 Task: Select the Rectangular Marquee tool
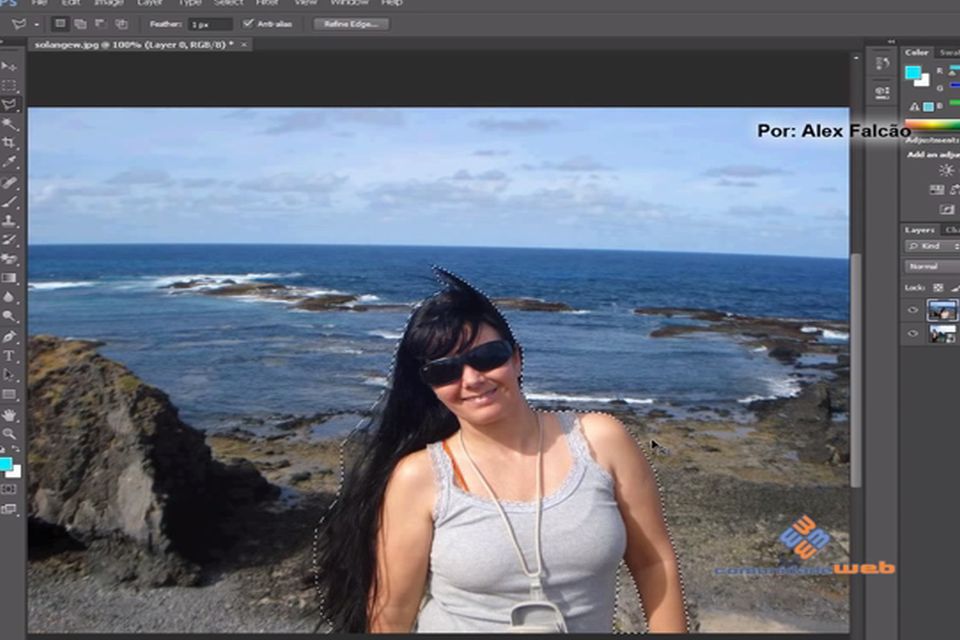tap(9, 85)
